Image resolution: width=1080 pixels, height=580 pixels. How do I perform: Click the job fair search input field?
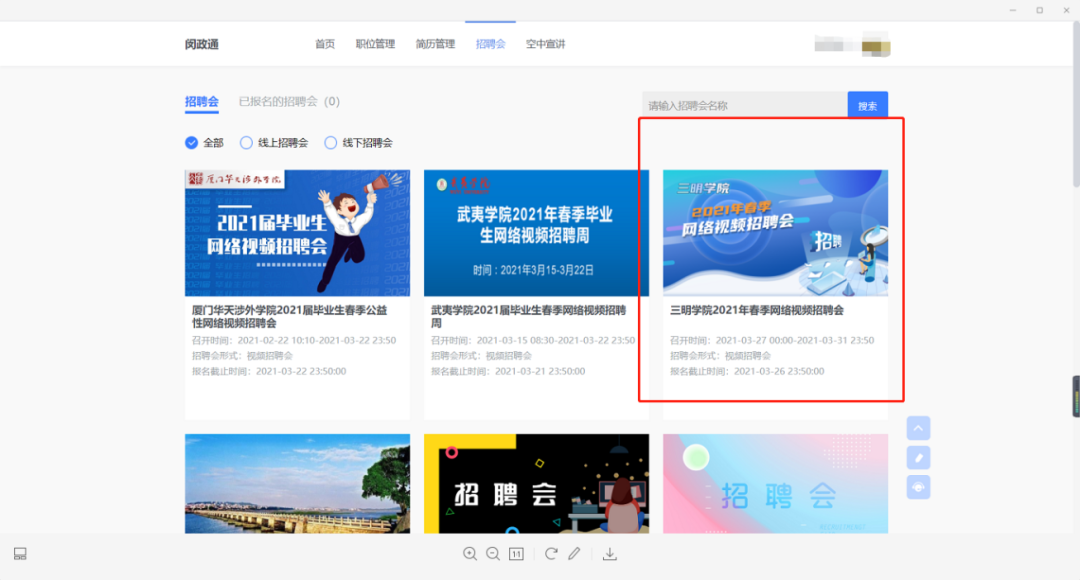pyautogui.click(x=745, y=104)
